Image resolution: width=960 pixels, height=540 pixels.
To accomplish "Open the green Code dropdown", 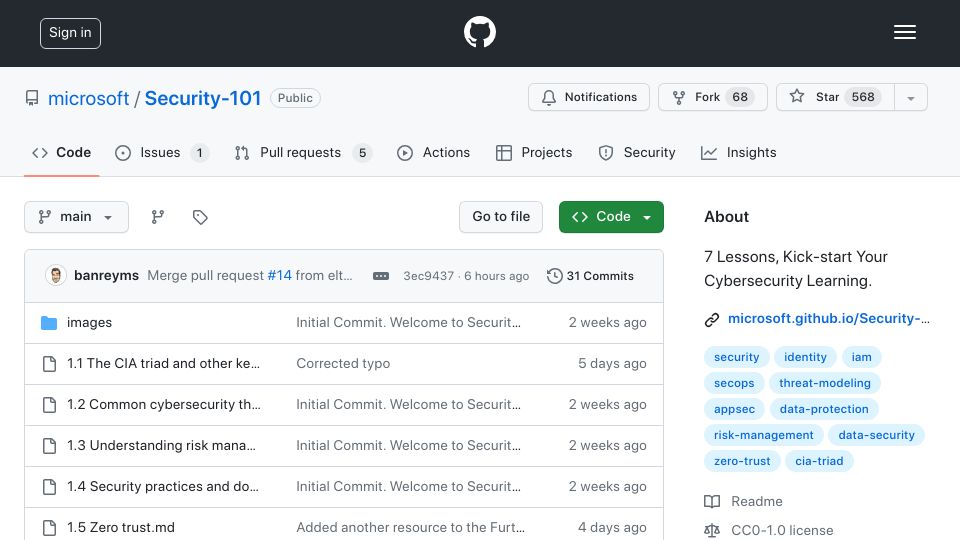I will [611, 217].
